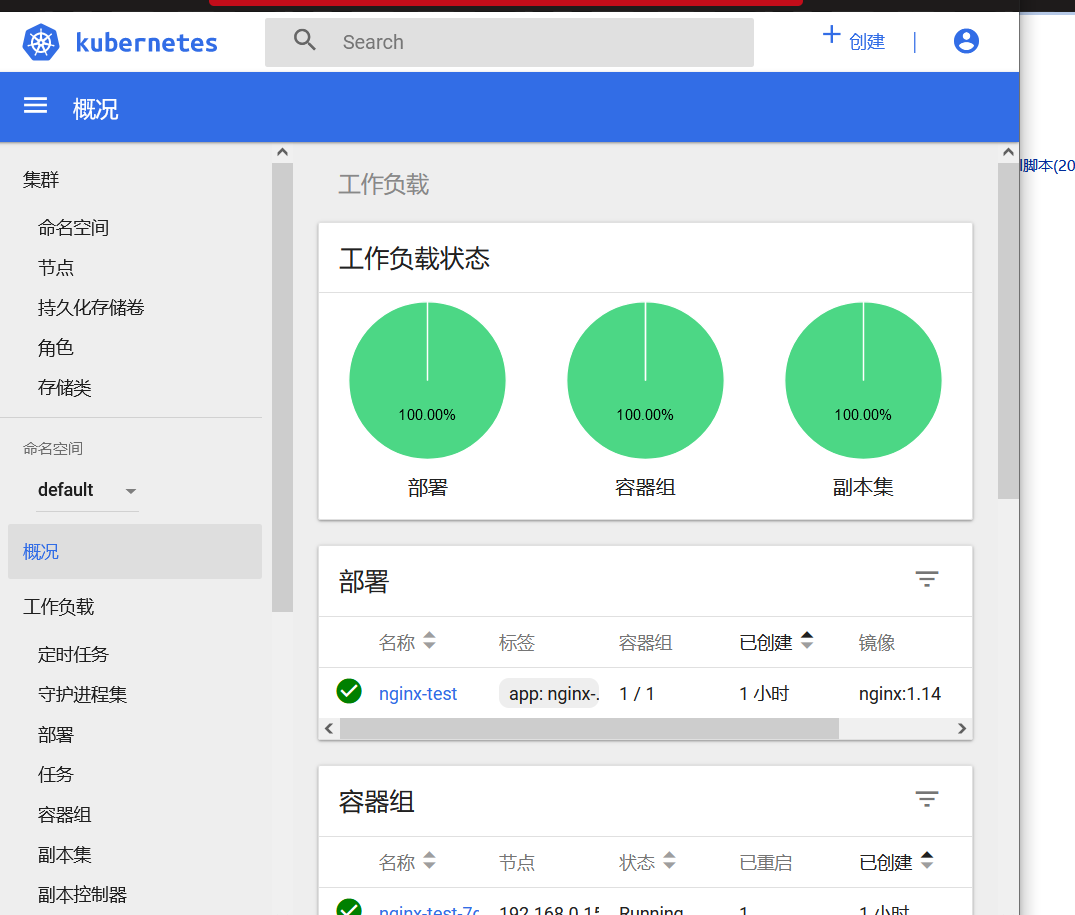Click 镜像 column header
The width and height of the screenshot is (1075, 915).
(x=877, y=642)
